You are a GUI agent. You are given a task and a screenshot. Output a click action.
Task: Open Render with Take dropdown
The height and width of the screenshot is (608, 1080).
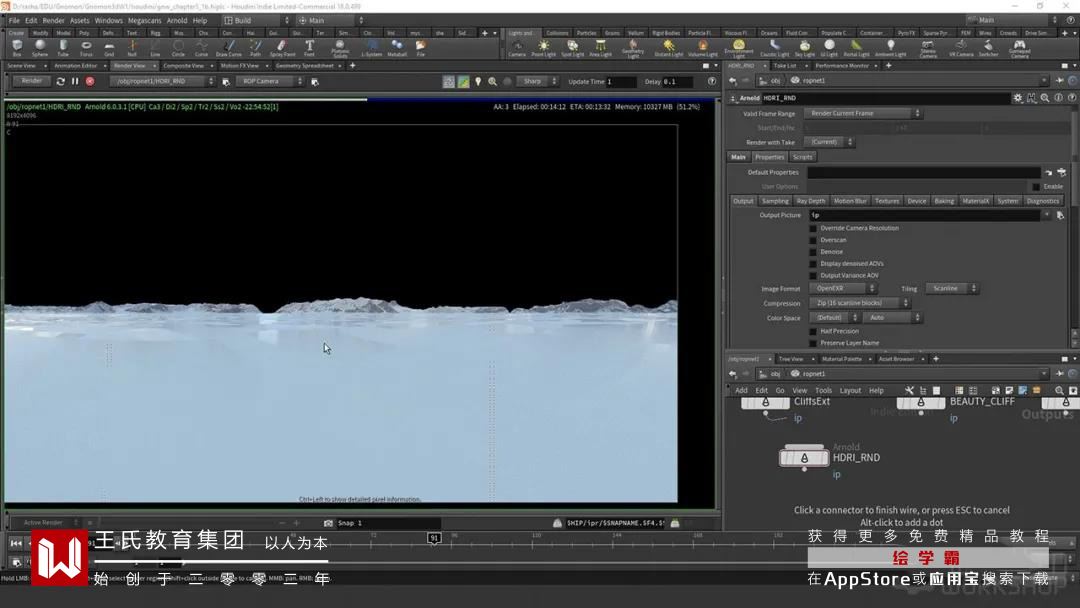[829, 142]
